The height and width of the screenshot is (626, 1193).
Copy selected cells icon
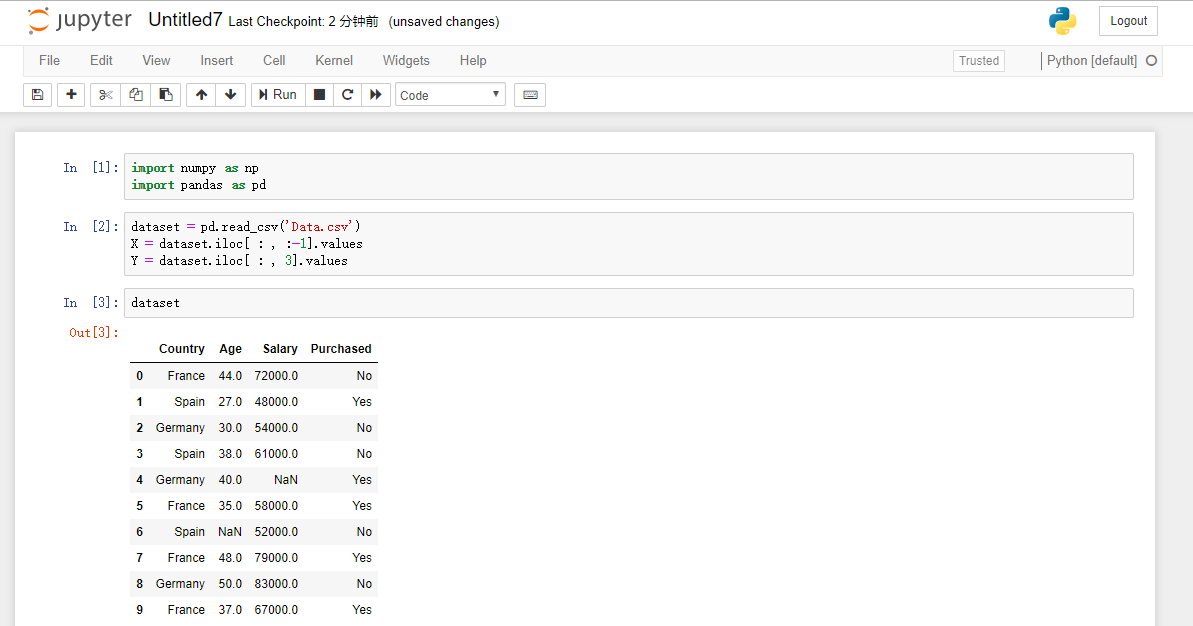135,95
